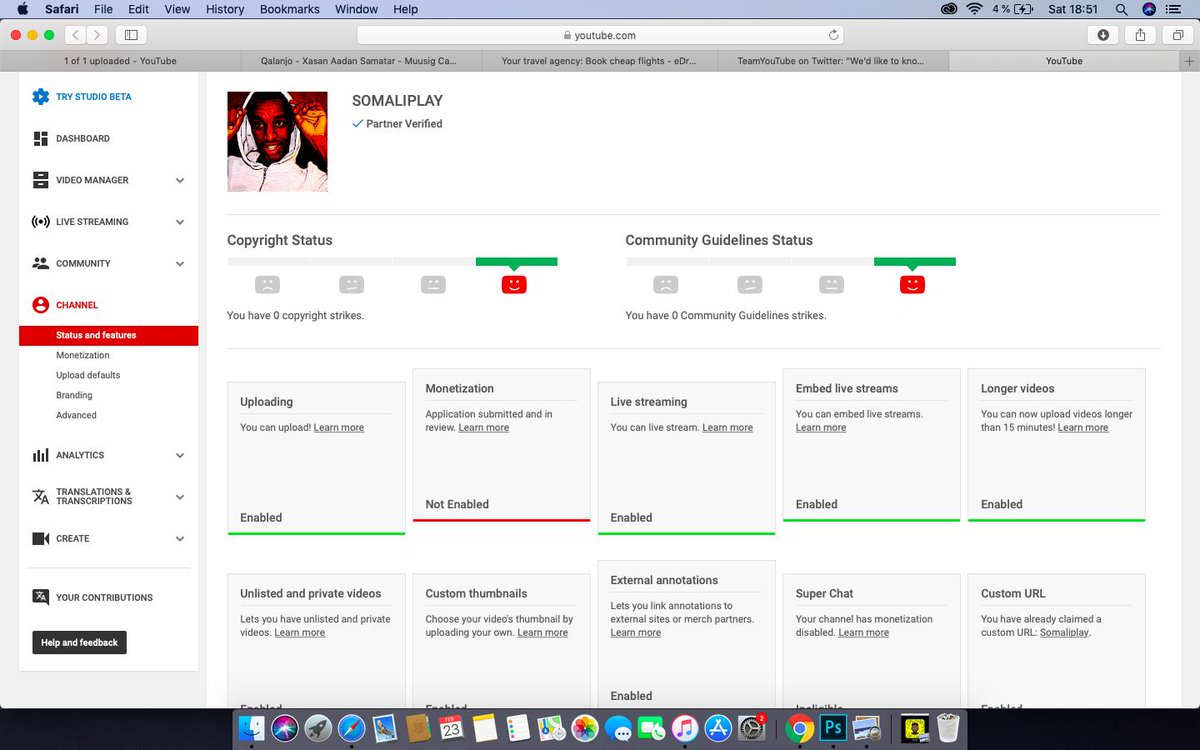Open Google Chrome from the Dock

pyautogui.click(x=798, y=728)
